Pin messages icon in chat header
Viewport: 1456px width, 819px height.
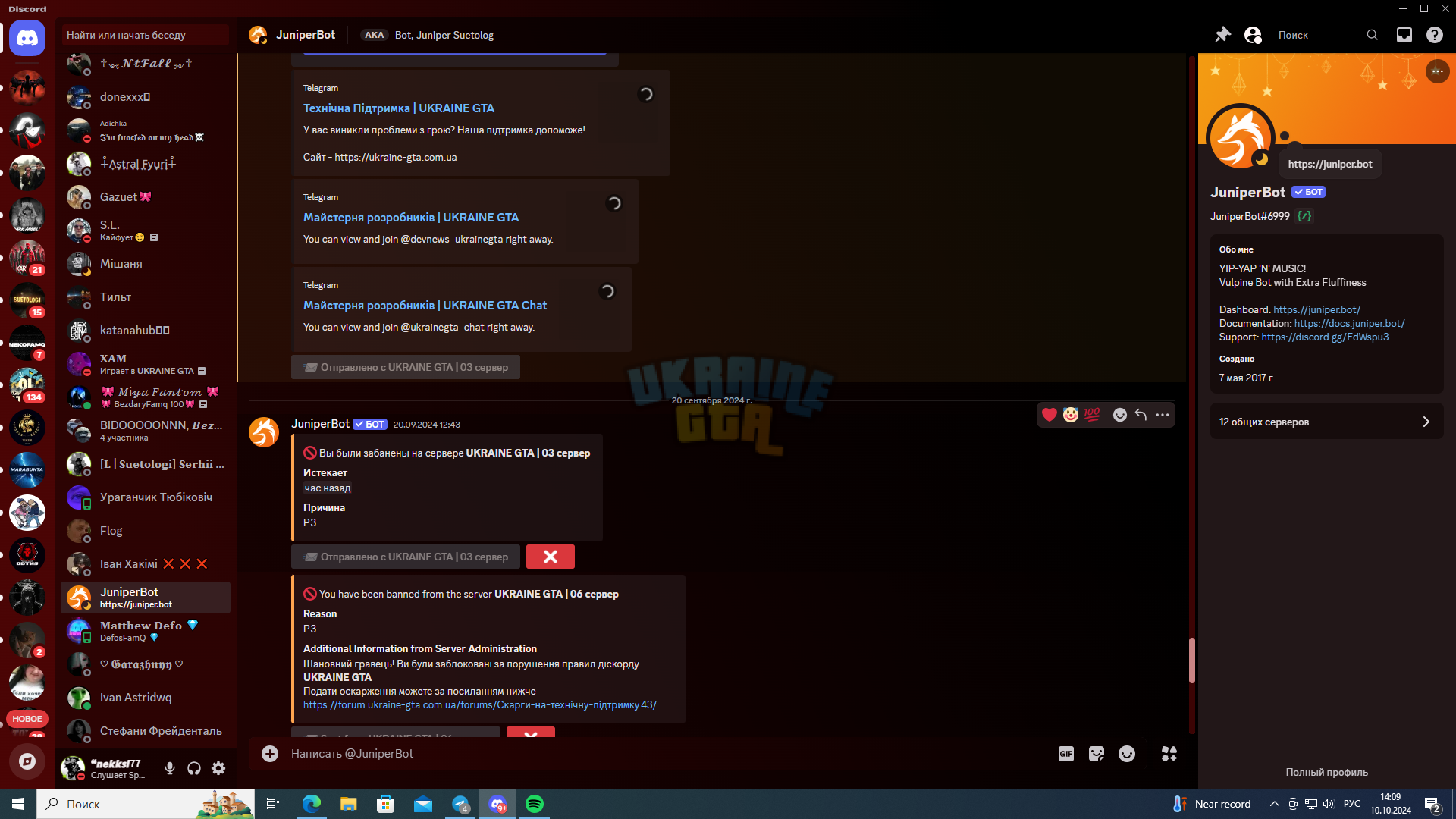tap(1222, 35)
